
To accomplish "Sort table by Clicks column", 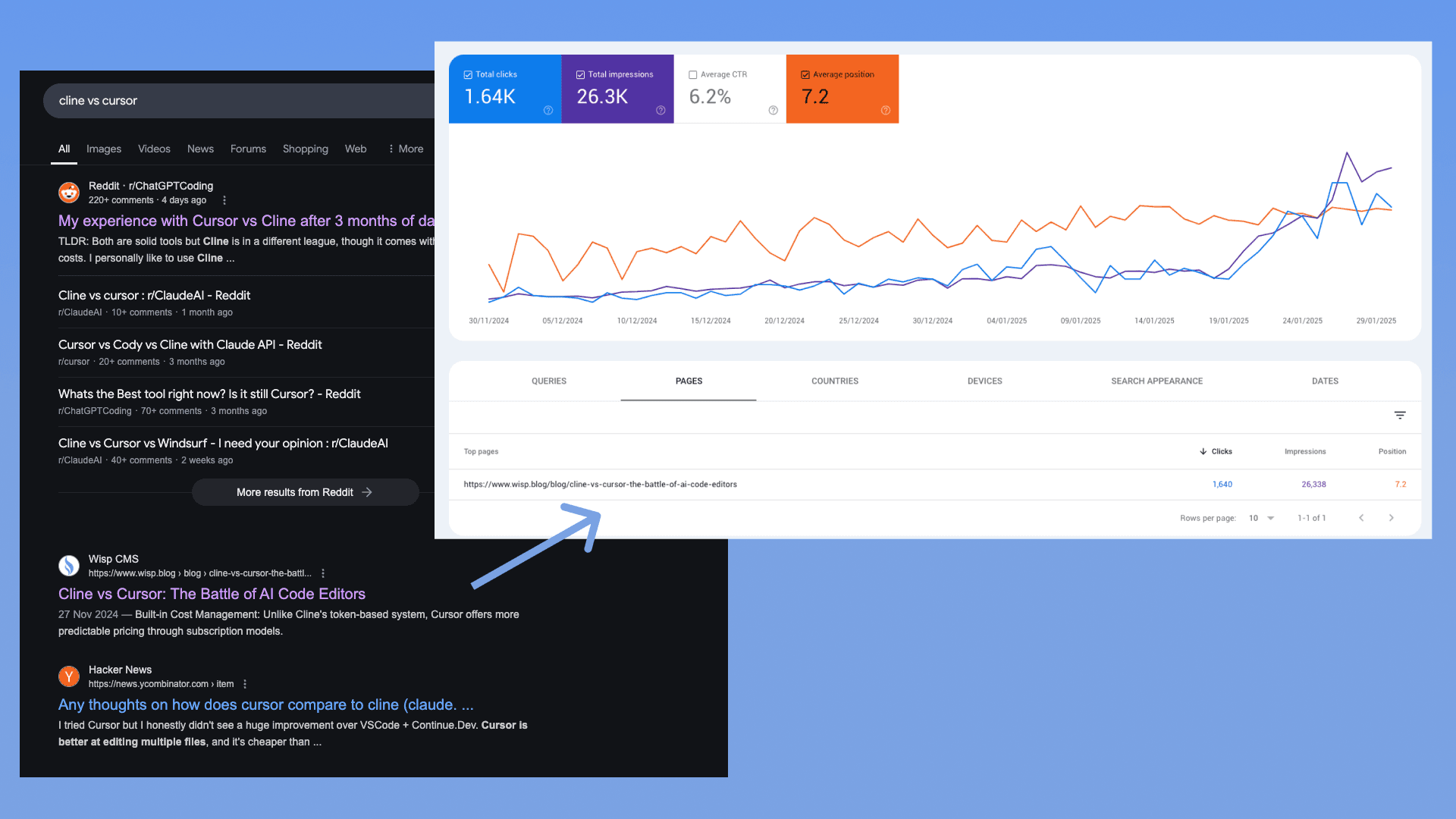I will (x=1216, y=451).
